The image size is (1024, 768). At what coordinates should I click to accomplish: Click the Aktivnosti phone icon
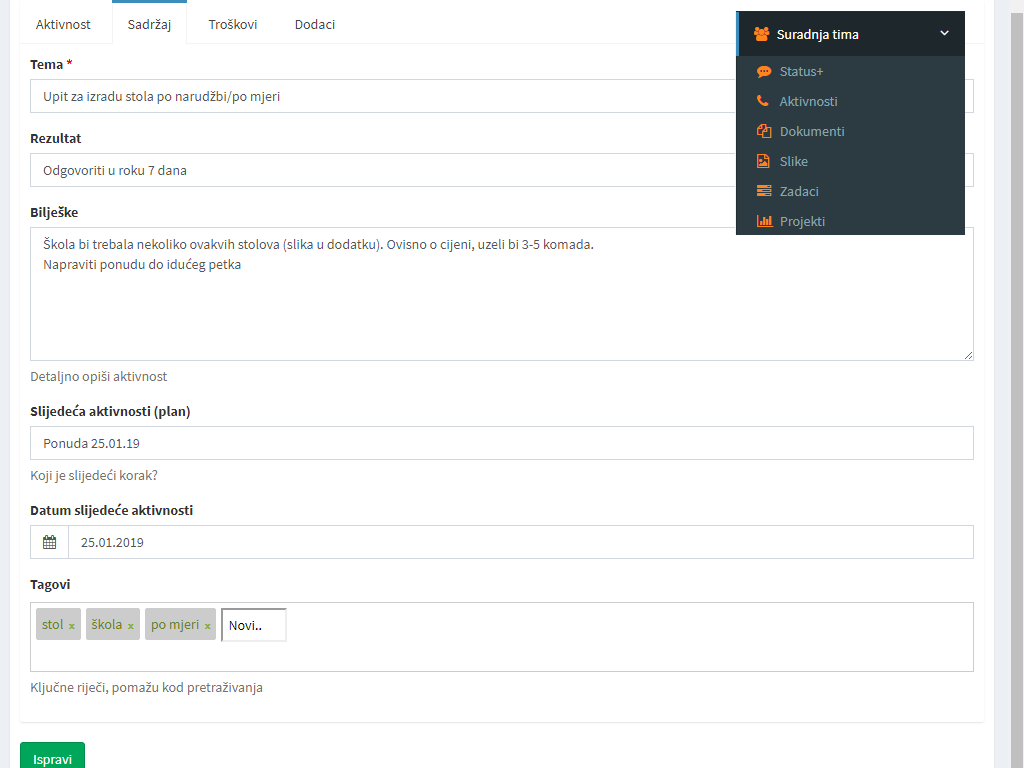763,101
